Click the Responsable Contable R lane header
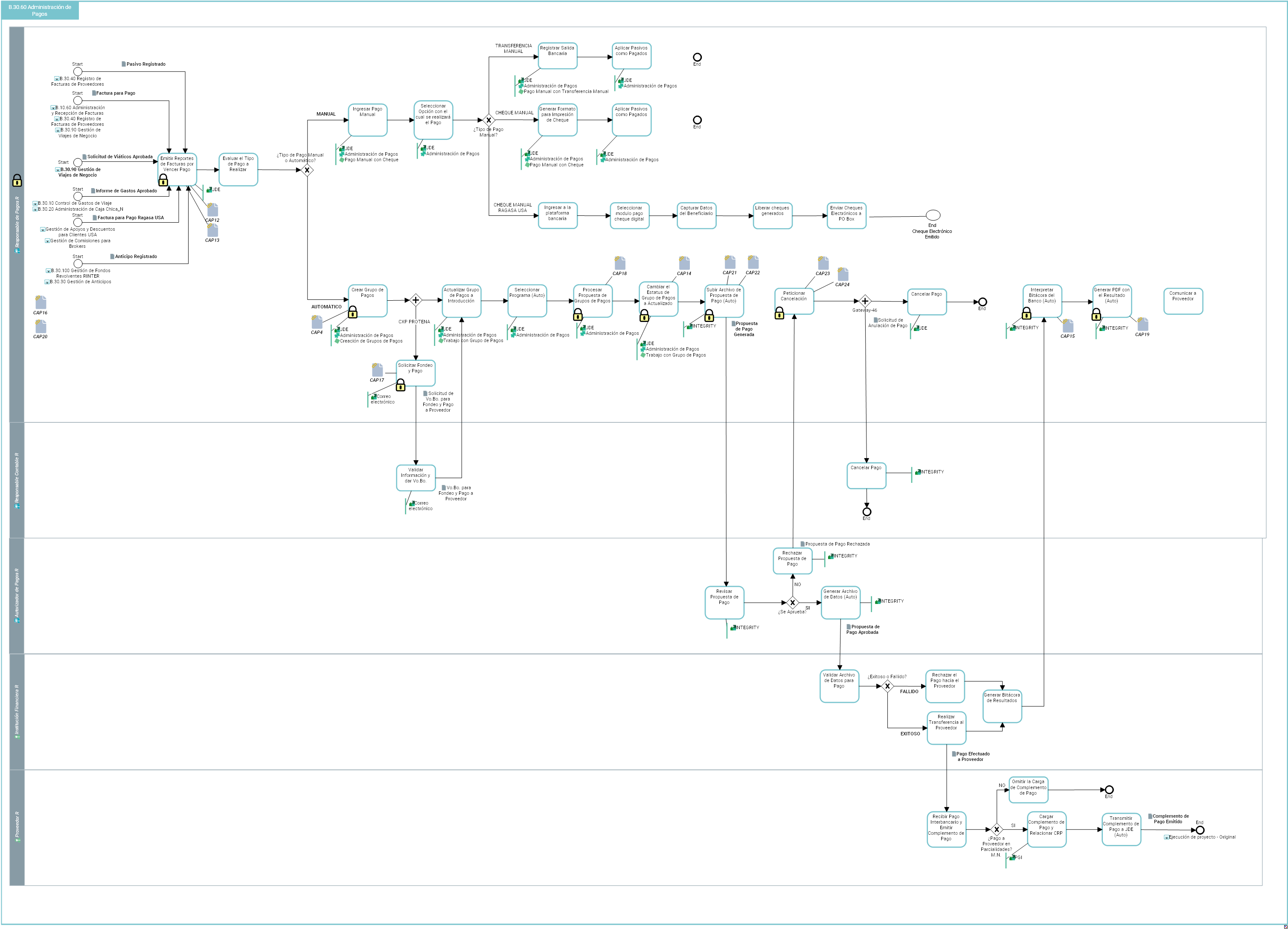 (x=17, y=480)
